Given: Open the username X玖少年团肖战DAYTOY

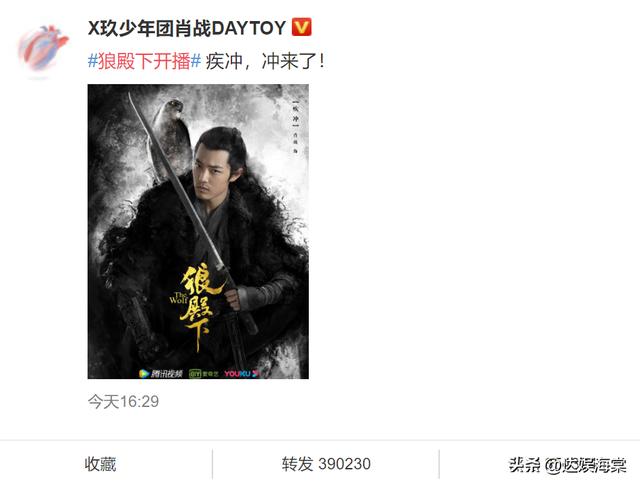Looking at the screenshot, I should coord(187,28).
